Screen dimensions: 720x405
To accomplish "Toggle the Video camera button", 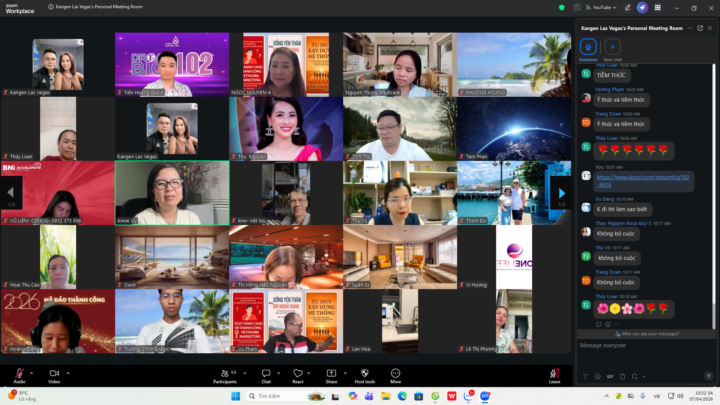I will (x=54, y=376).
